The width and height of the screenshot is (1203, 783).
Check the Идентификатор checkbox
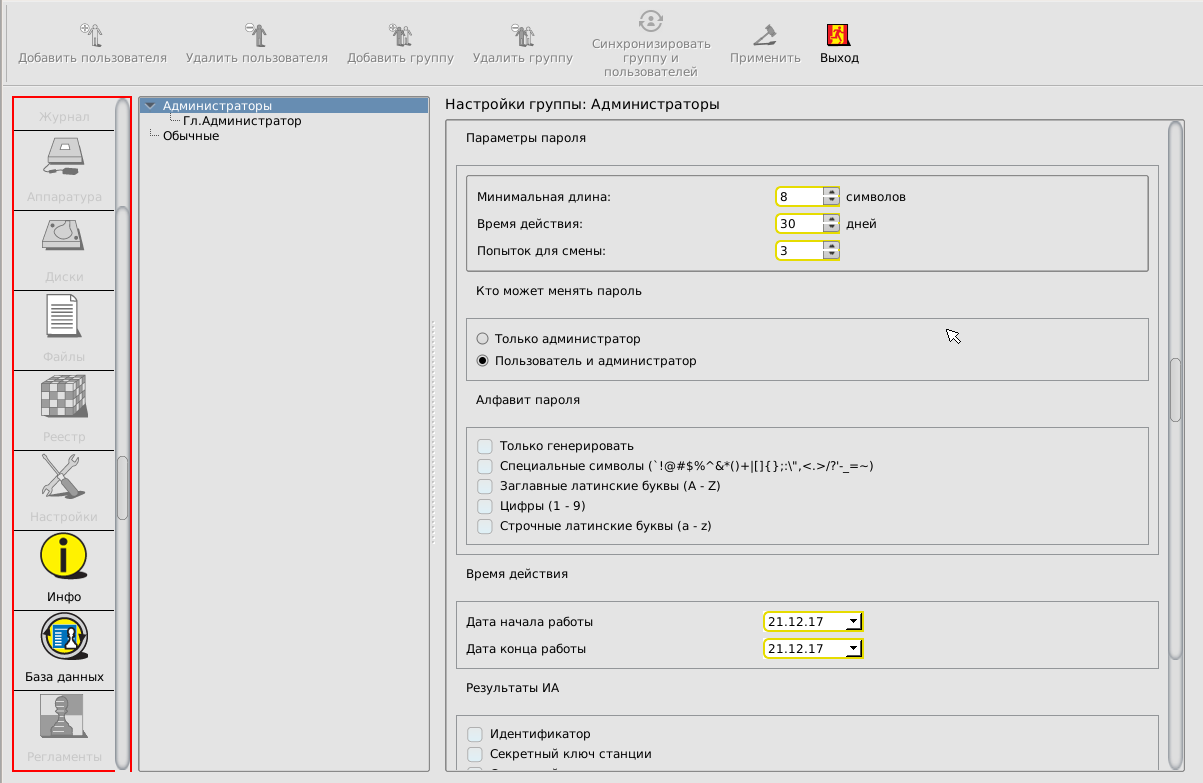tap(475, 734)
